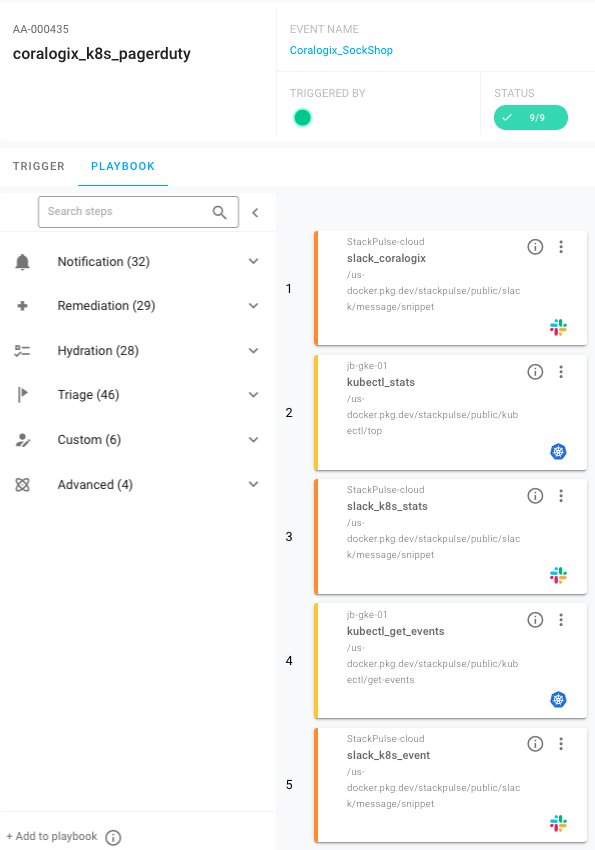Click the Notification bell icon

click(x=22, y=262)
